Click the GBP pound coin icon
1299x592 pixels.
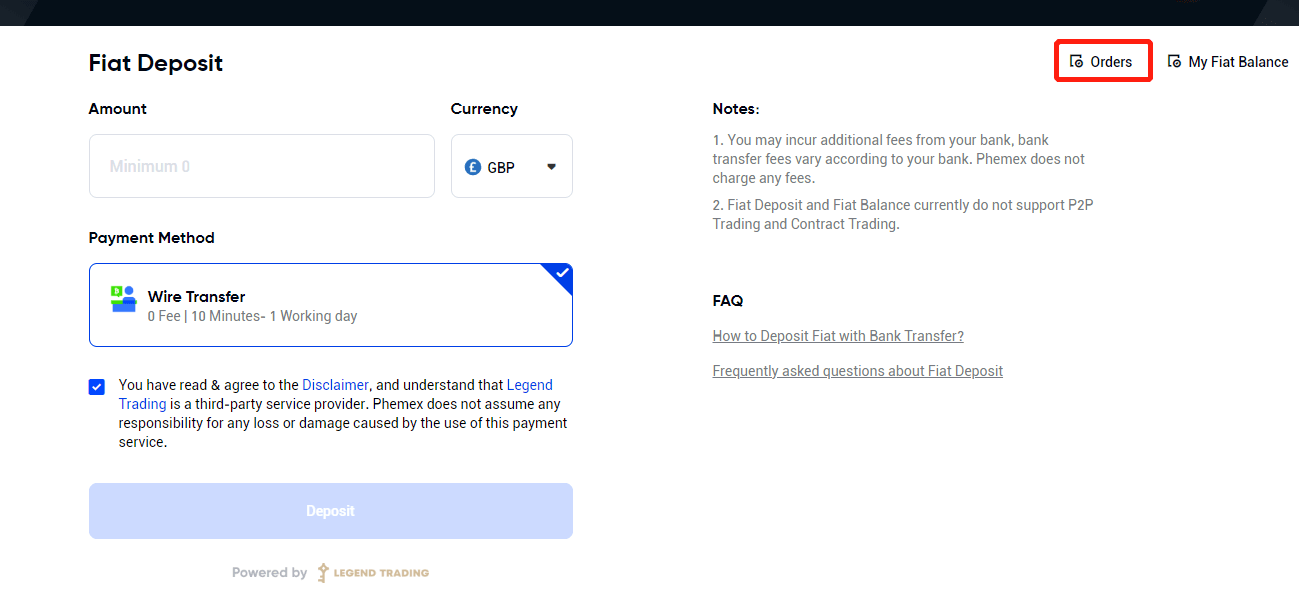(x=473, y=167)
